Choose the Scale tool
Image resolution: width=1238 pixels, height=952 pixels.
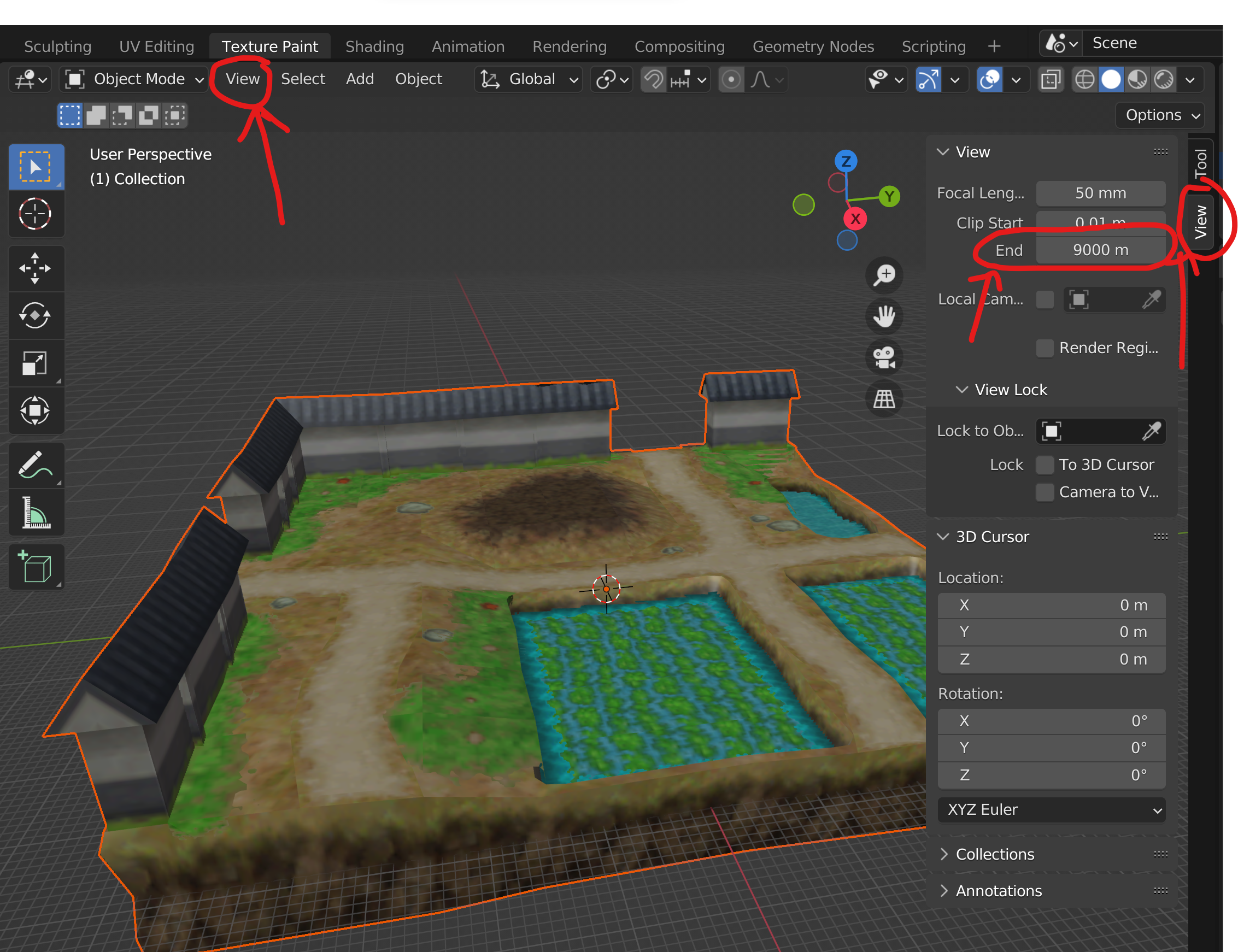(35, 363)
